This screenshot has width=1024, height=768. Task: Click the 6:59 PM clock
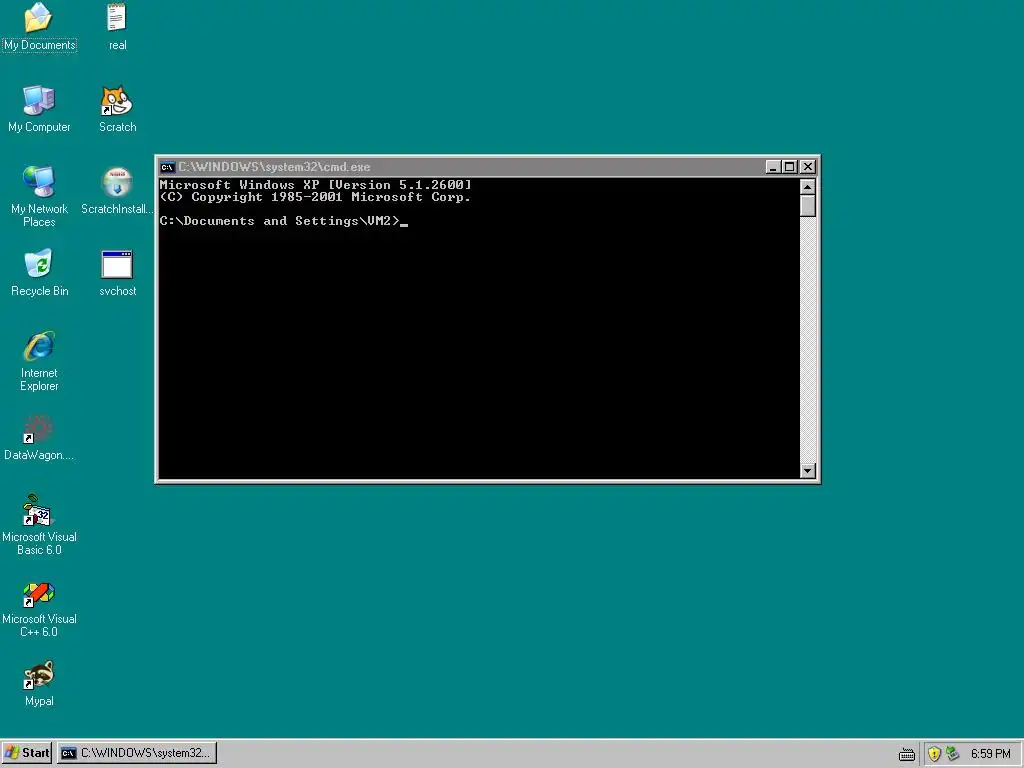click(991, 754)
